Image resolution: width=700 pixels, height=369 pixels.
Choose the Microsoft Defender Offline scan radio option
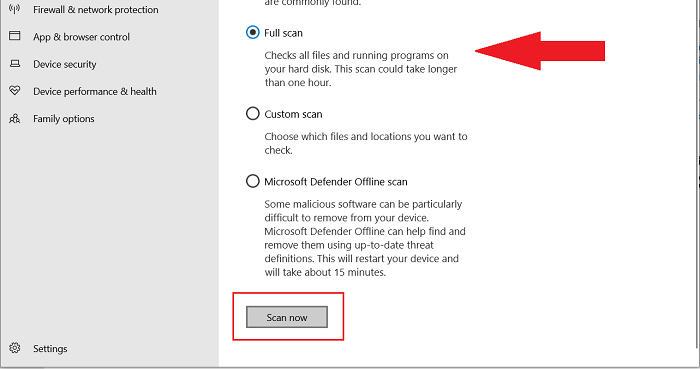pos(253,181)
